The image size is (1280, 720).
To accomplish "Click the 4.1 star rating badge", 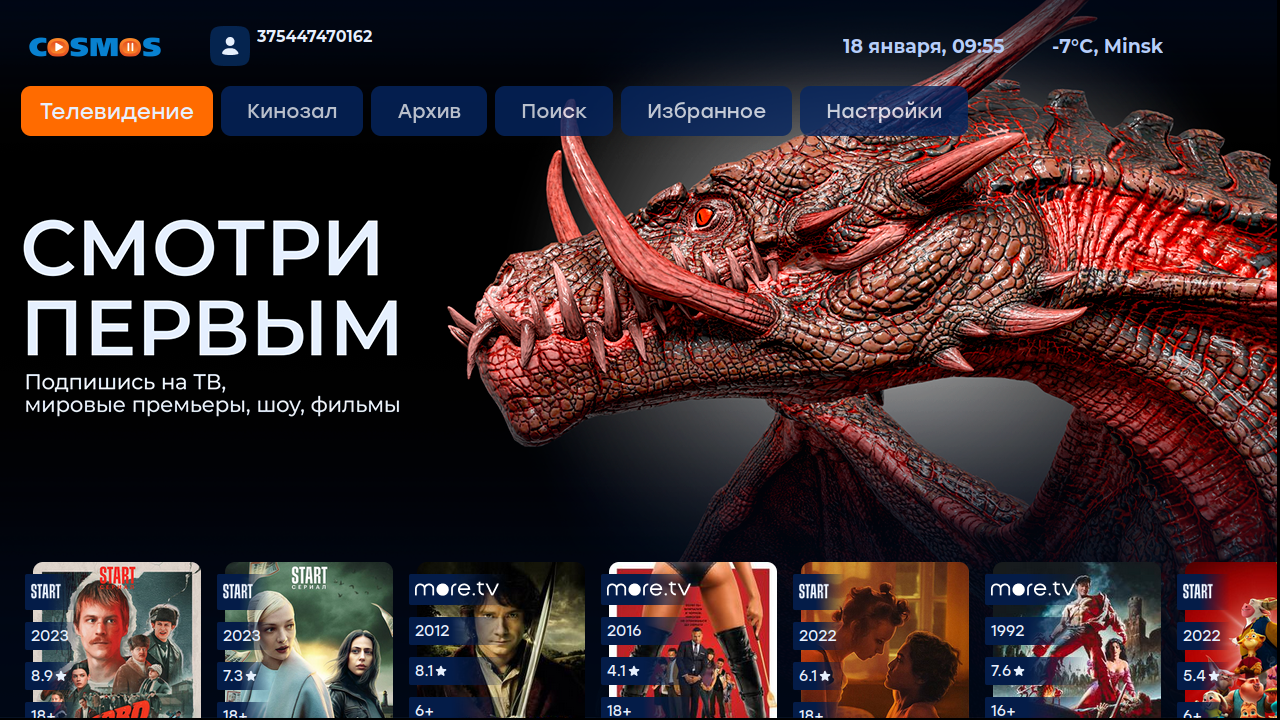I will coord(623,671).
